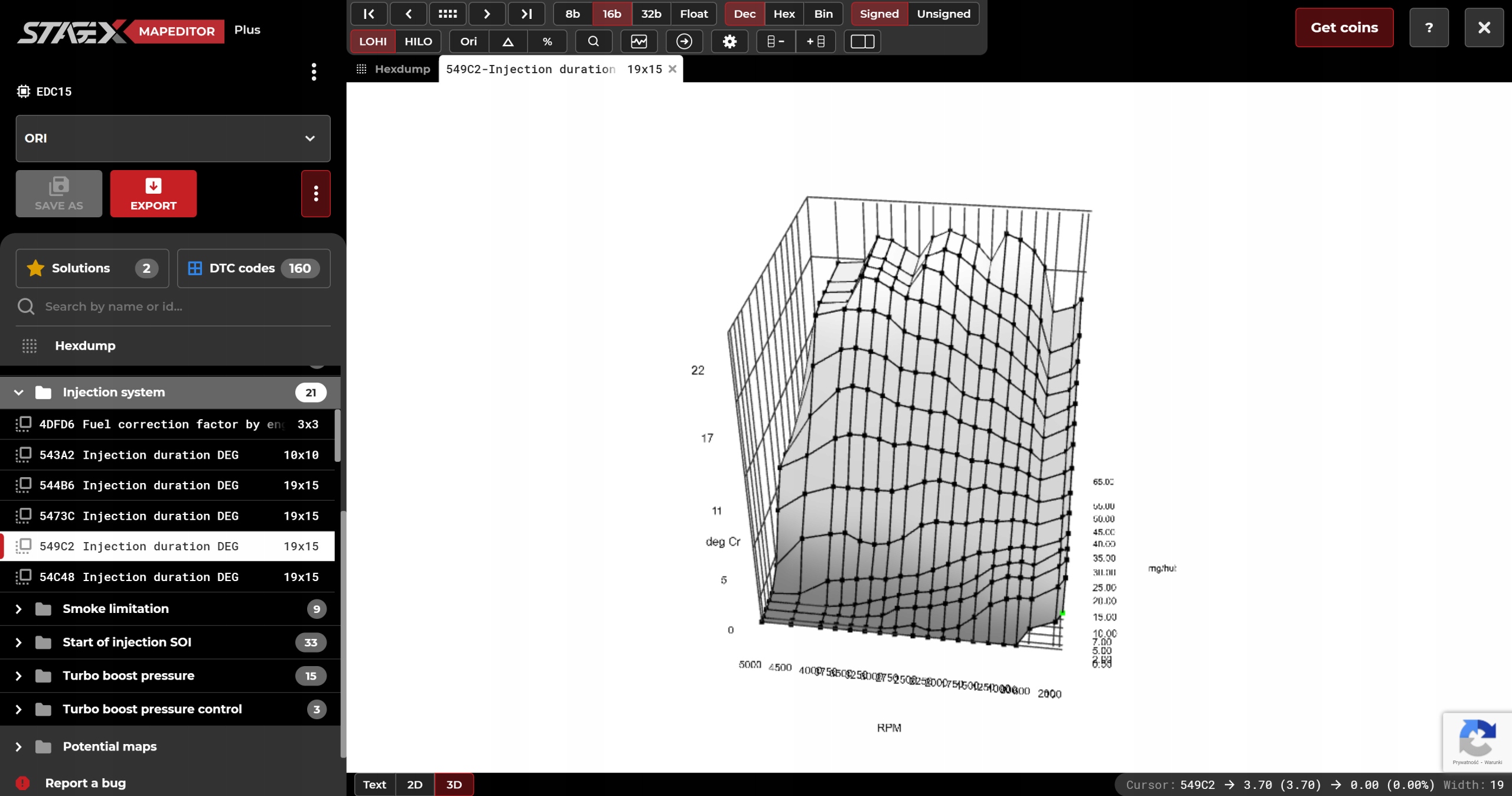This screenshot has height=796, width=1512.
Task: Collapse the Injection system folder
Action: pos(19,392)
